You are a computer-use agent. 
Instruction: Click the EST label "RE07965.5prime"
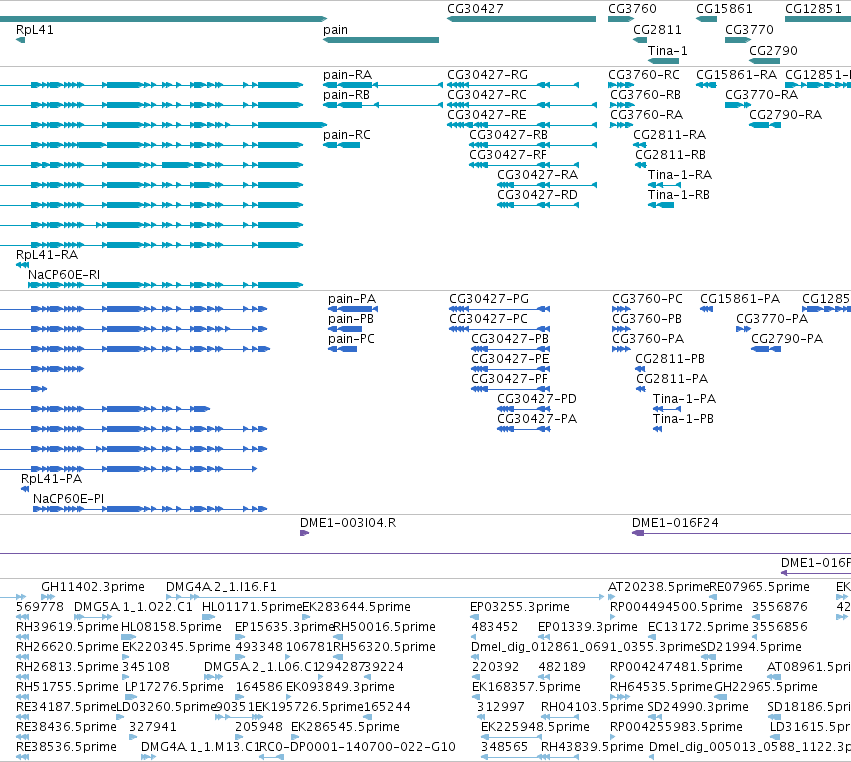pyautogui.click(x=760, y=587)
